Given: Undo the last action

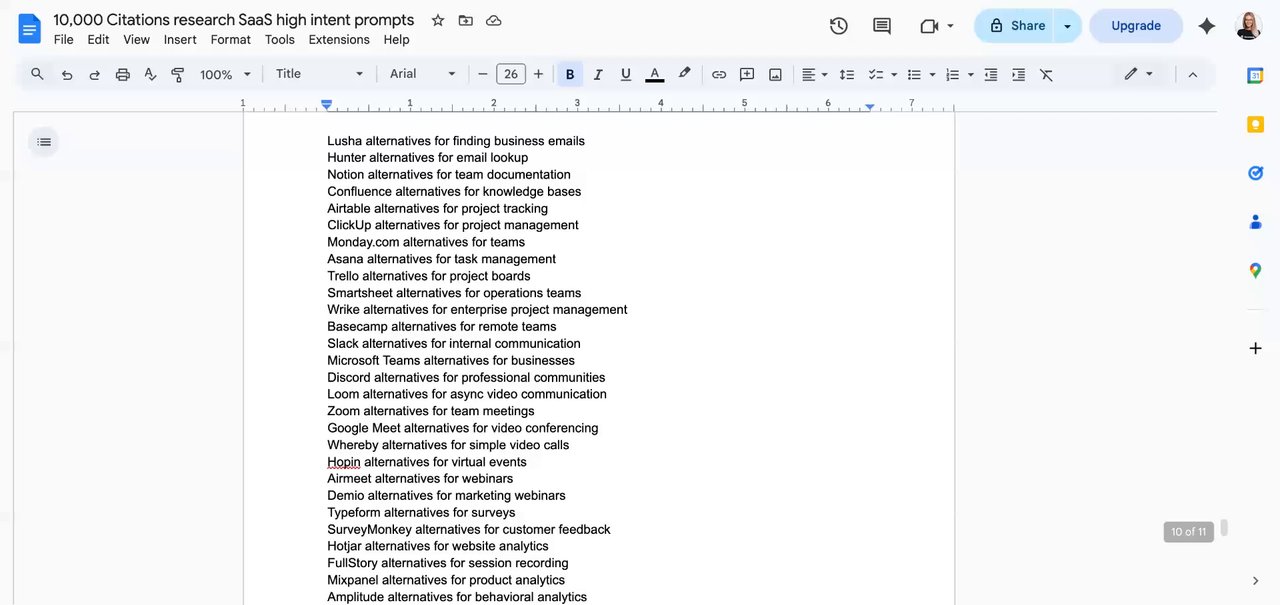Looking at the screenshot, I should click(67, 74).
